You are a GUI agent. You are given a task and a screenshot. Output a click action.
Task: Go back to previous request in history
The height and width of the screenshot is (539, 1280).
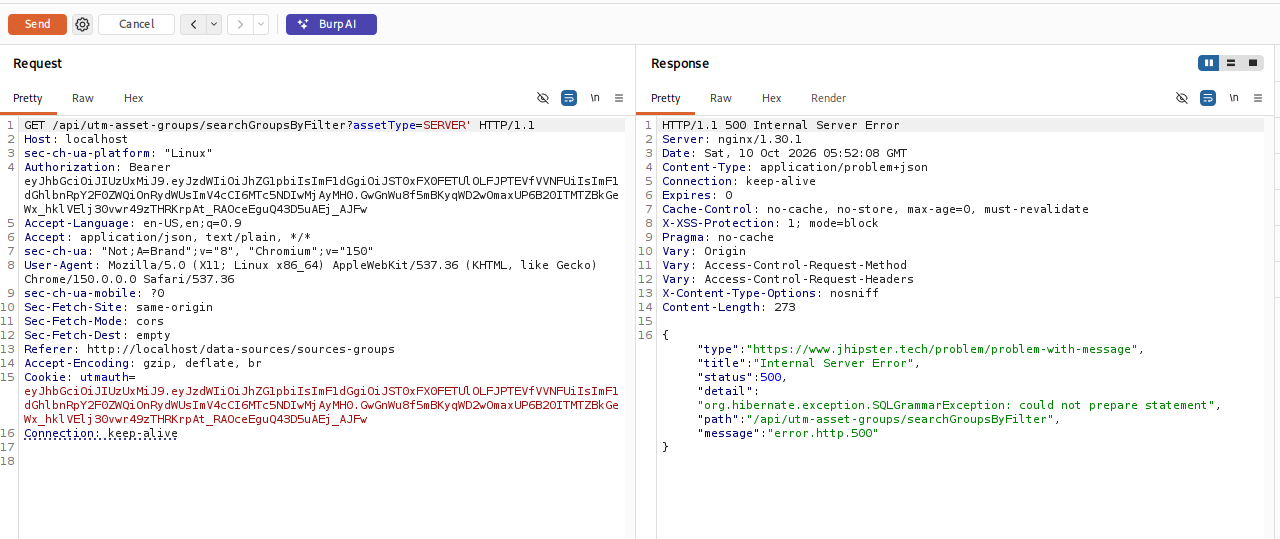coord(194,24)
